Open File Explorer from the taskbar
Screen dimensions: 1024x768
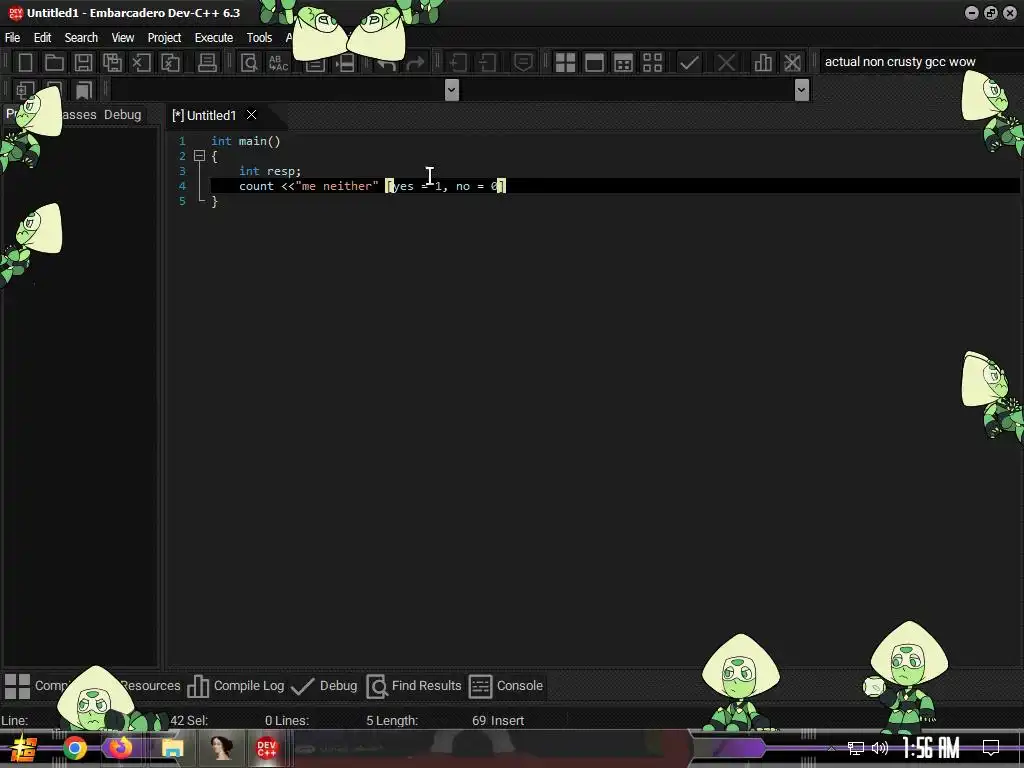click(x=172, y=748)
